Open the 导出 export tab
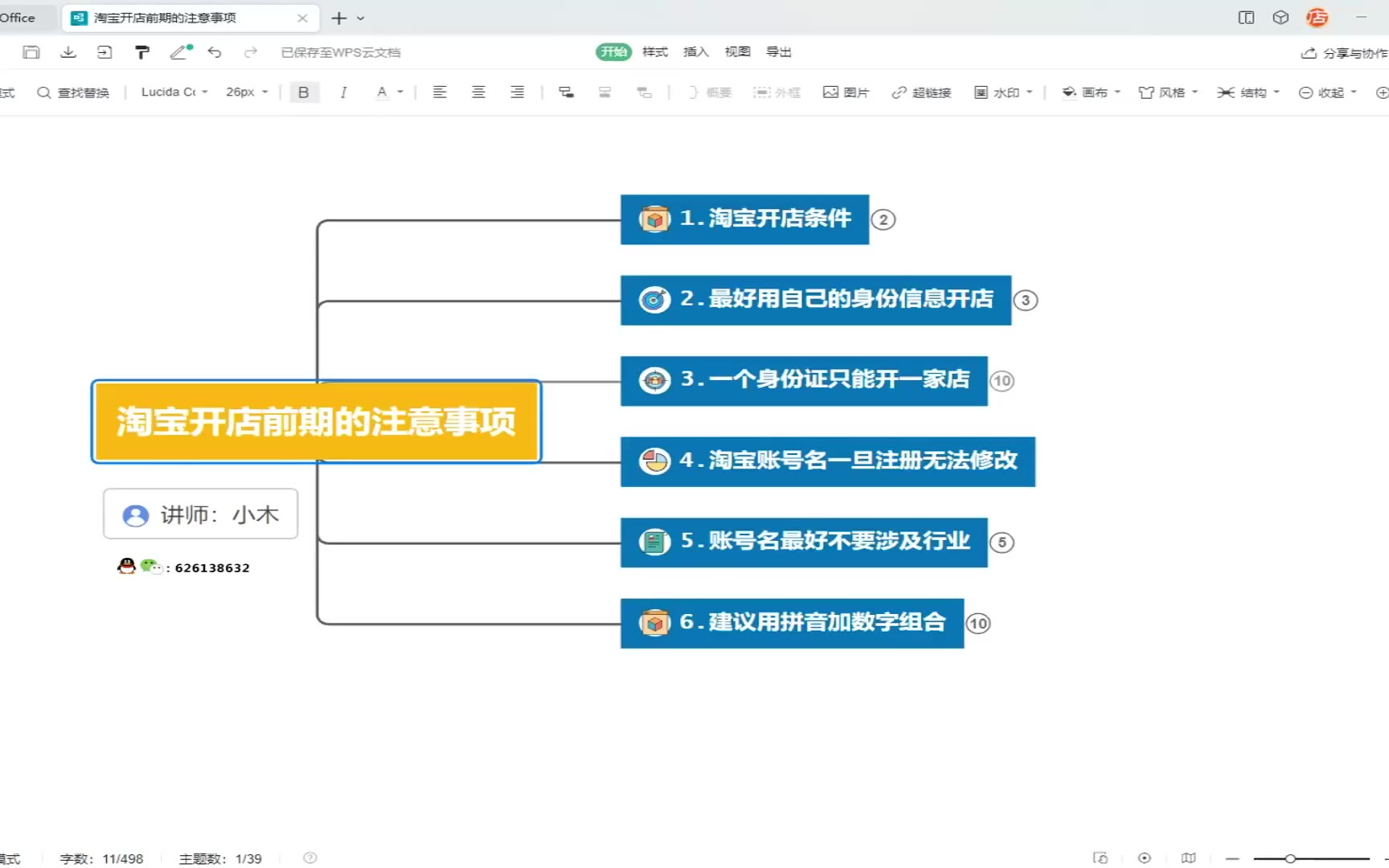 (778, 52)
